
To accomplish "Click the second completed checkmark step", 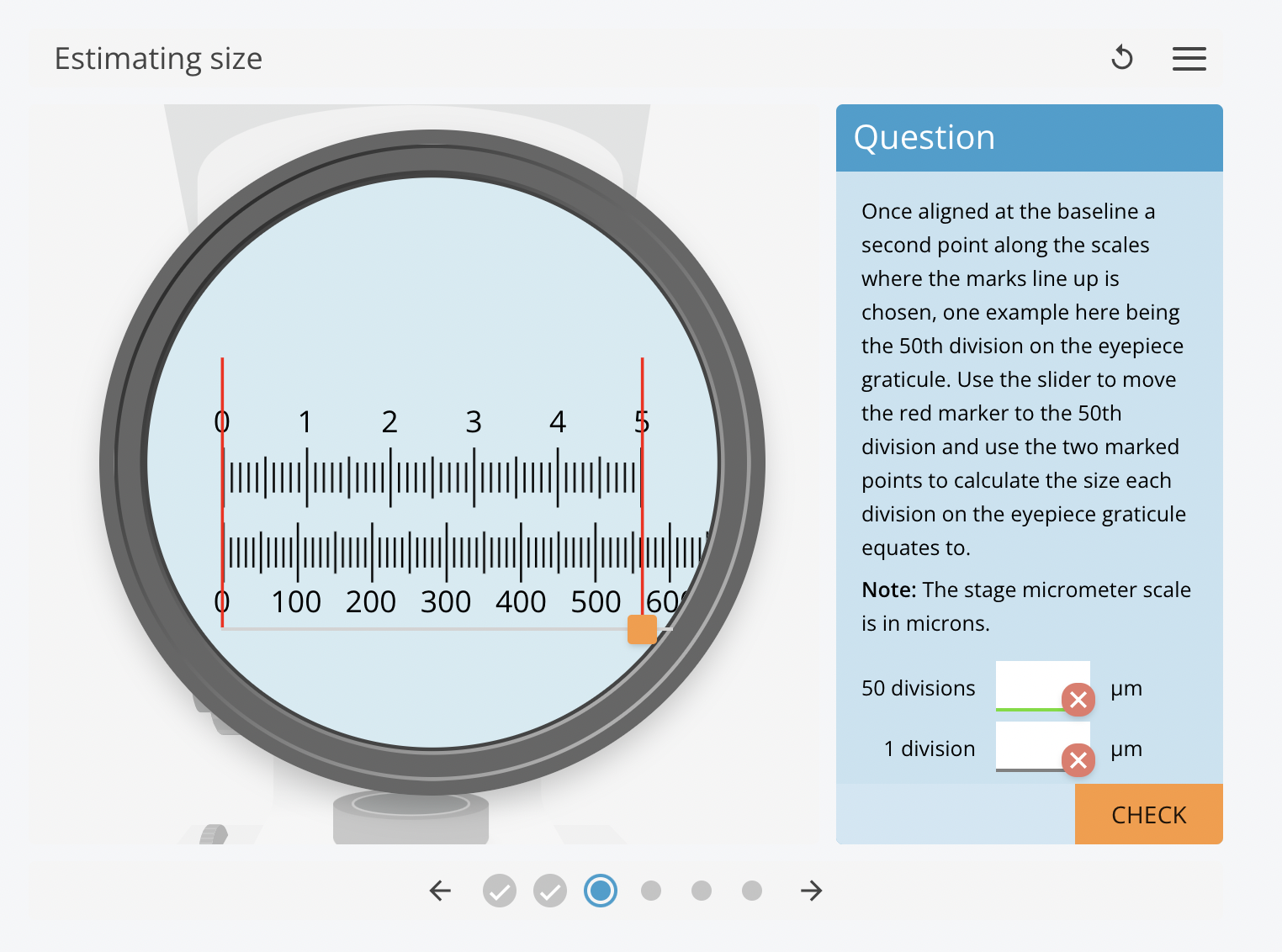I will tap(549, 891).
